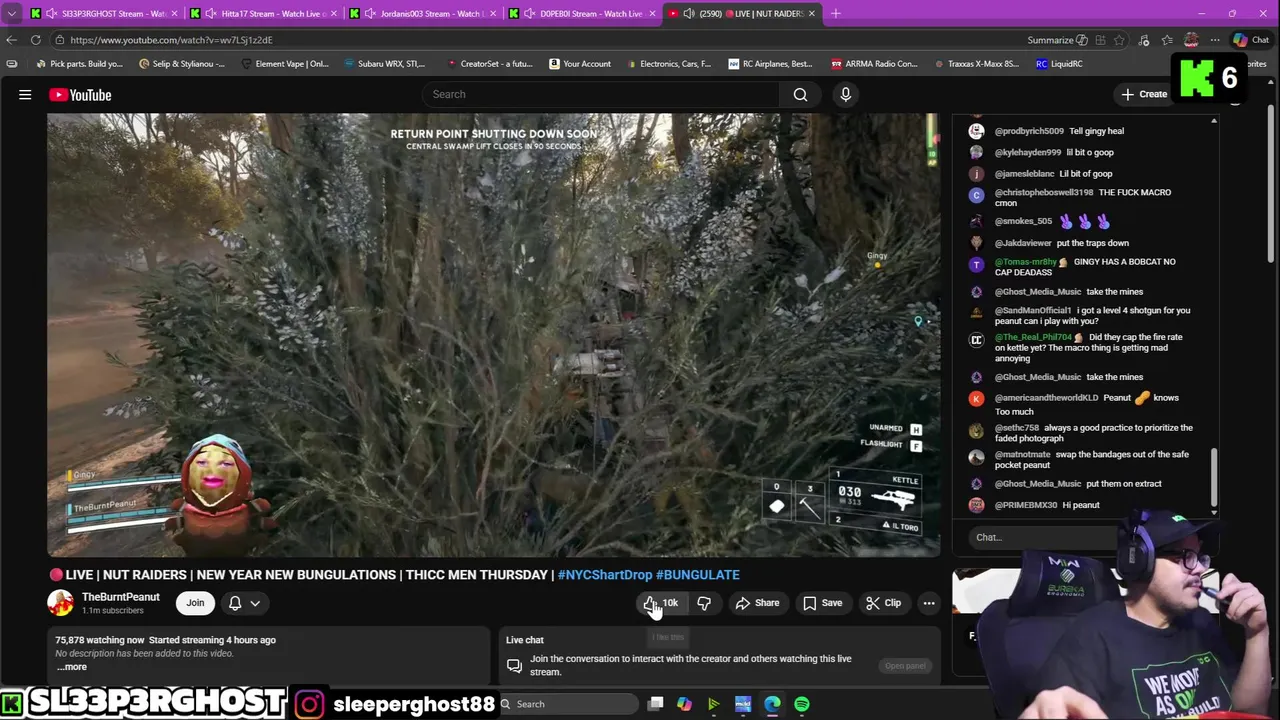Screen dimensions: 1280x720
Task: Unmute the Jordanis003 Stream tab speaker icon
Action: [370, 13]
